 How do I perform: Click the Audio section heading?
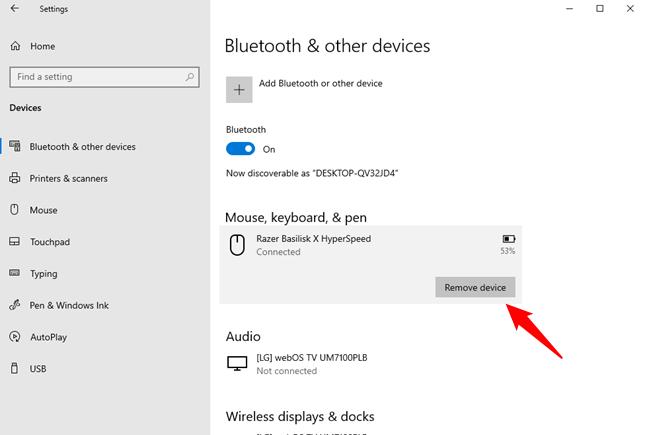click(243, 336)
